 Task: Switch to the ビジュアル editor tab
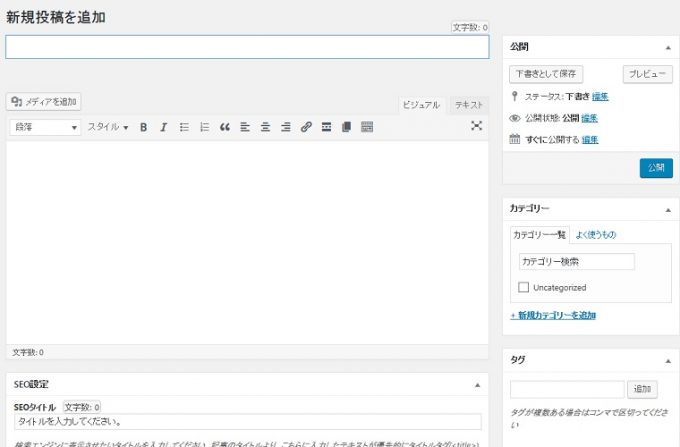(421, 105)
